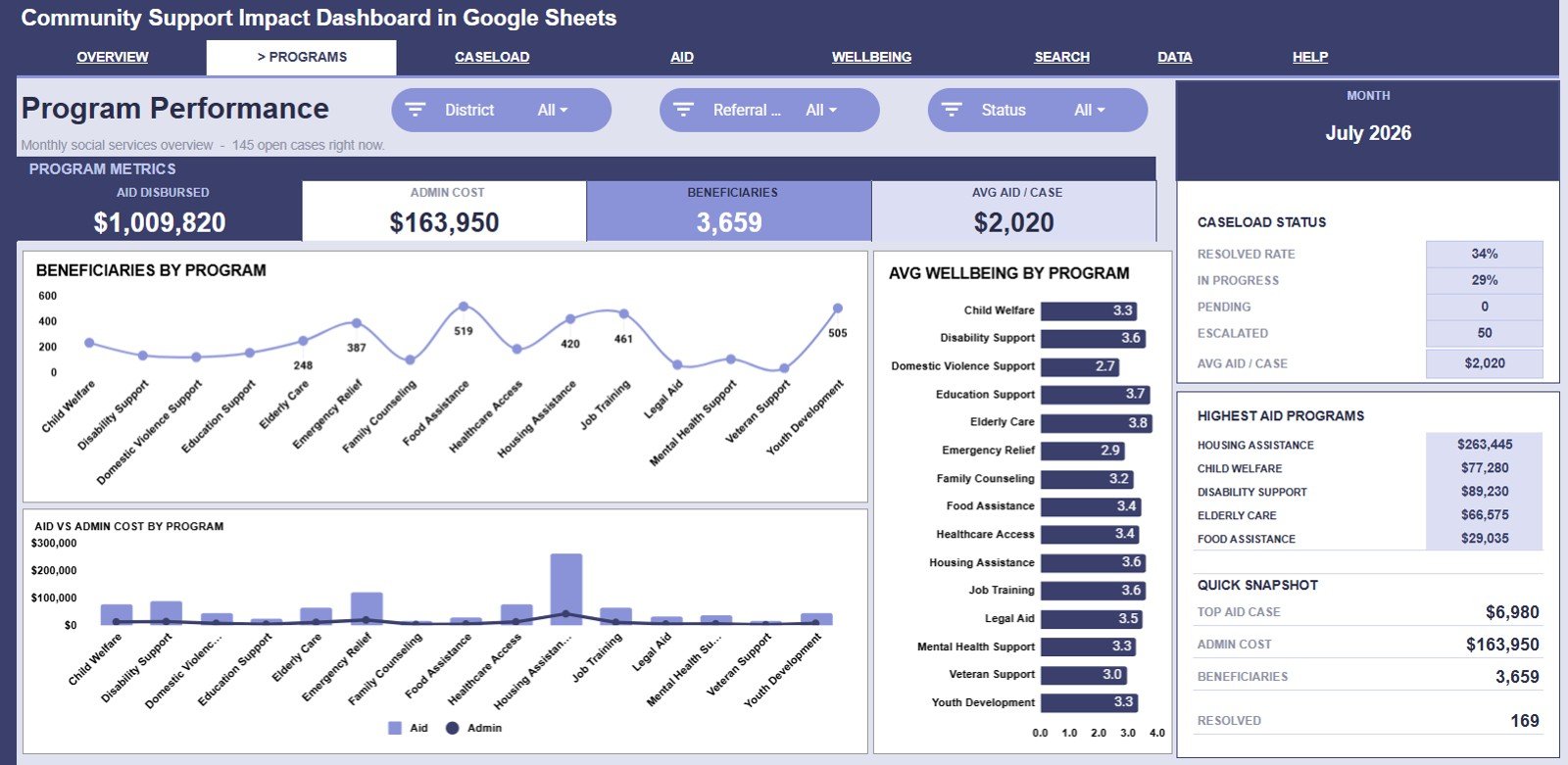Click the District filter funnel icon

416,110
